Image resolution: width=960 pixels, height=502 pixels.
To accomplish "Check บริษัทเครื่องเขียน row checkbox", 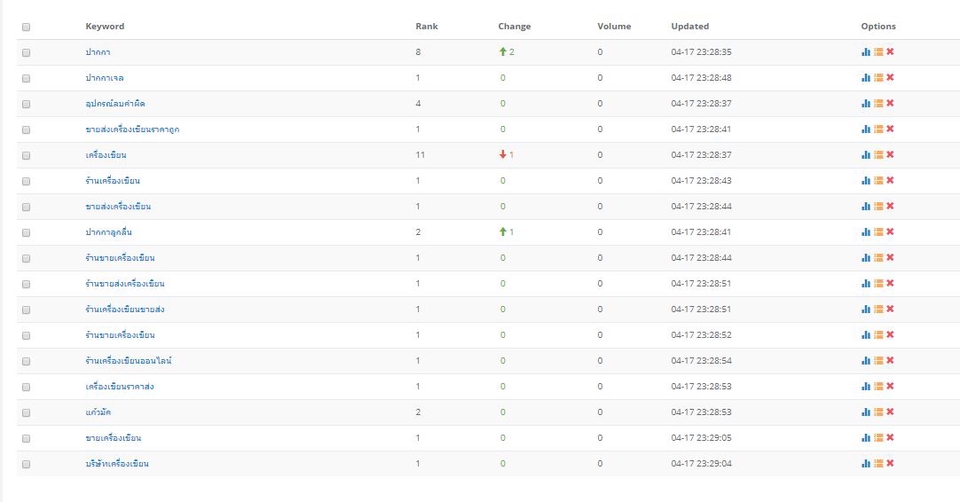I will pyautogui.click(x=26, y=464).
